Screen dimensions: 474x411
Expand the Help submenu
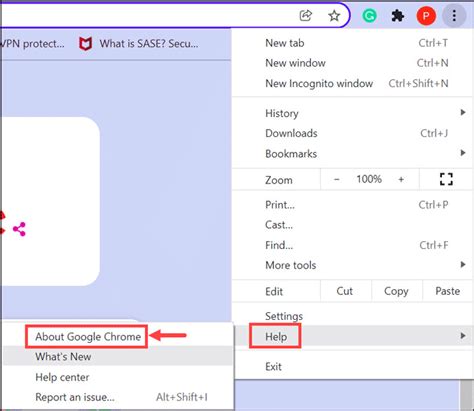coord(352,336)
